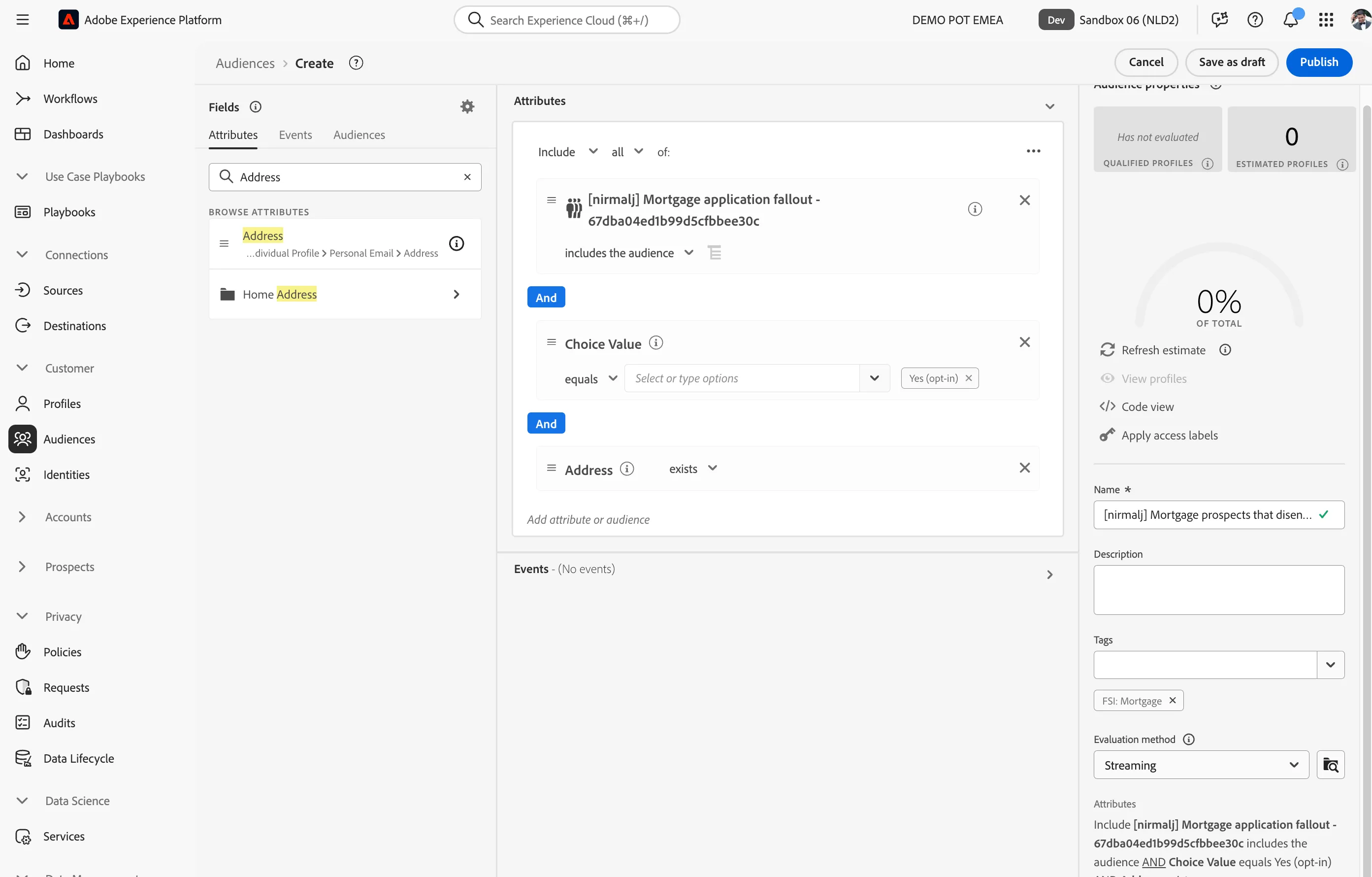1372x877 pixels.
Task: Open the Streaming evaluation method dropdown
Action: [x=1201, y=765]
